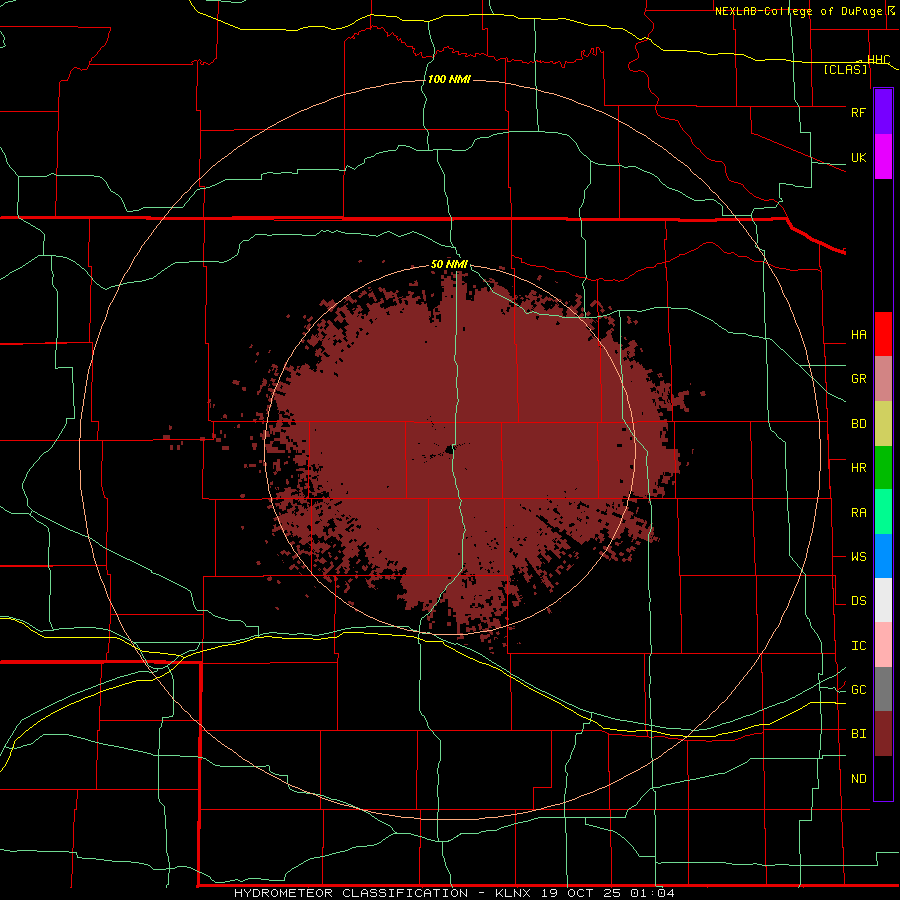Click the 'HR' legend label
Screen dimensions: 900x900
coord(859,468)
